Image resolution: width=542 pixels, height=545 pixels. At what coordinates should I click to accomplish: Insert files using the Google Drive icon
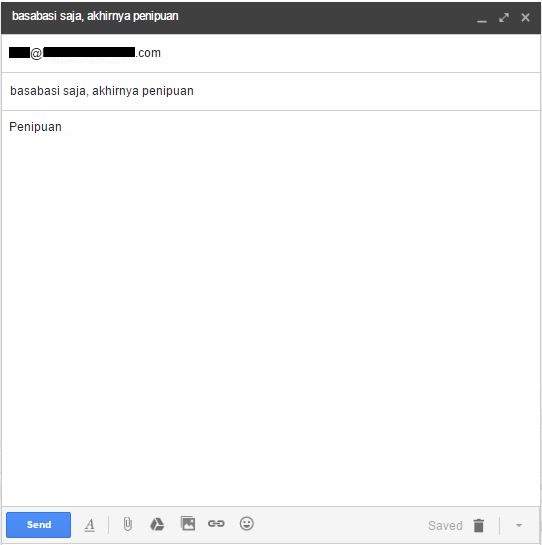157,524
